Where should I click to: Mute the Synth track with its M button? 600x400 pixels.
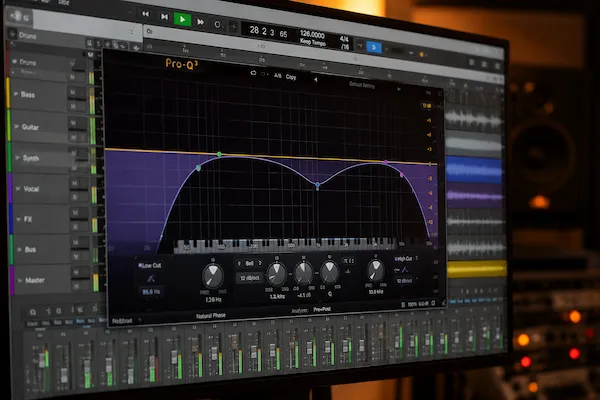[73, 153]
